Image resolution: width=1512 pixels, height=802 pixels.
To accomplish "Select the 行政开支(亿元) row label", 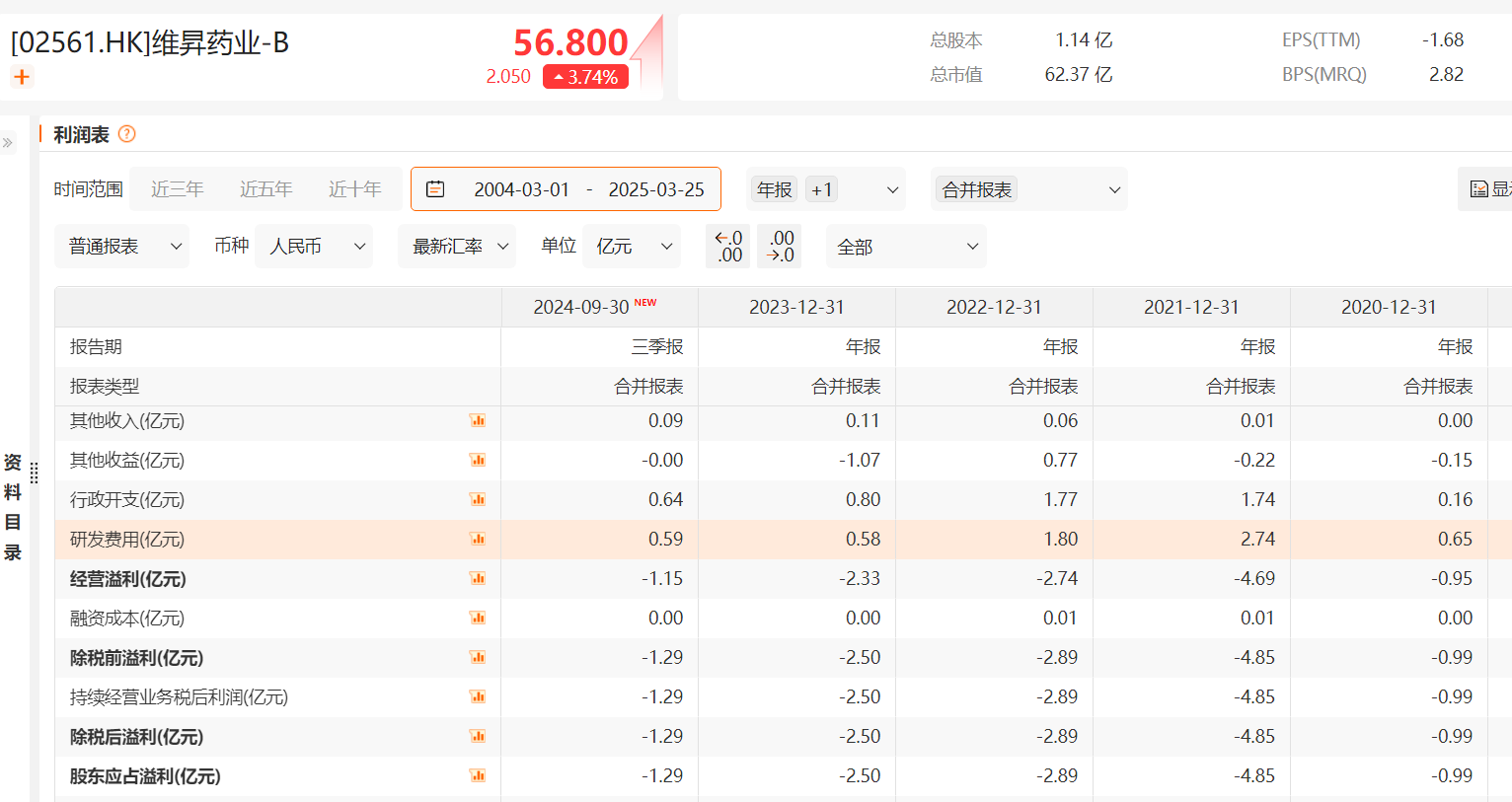I will (127, 500).
